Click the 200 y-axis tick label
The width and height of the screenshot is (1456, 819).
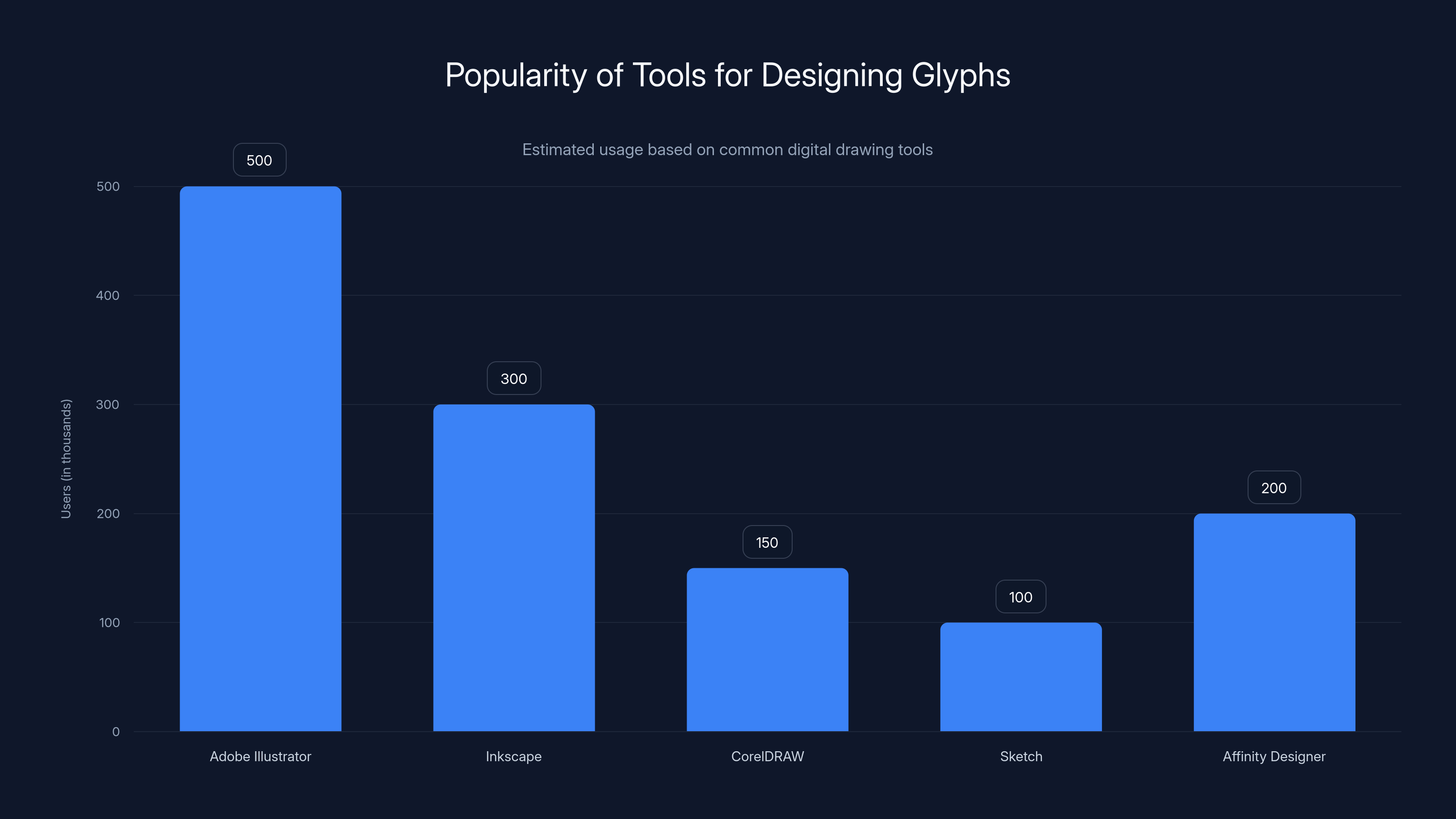108,514
